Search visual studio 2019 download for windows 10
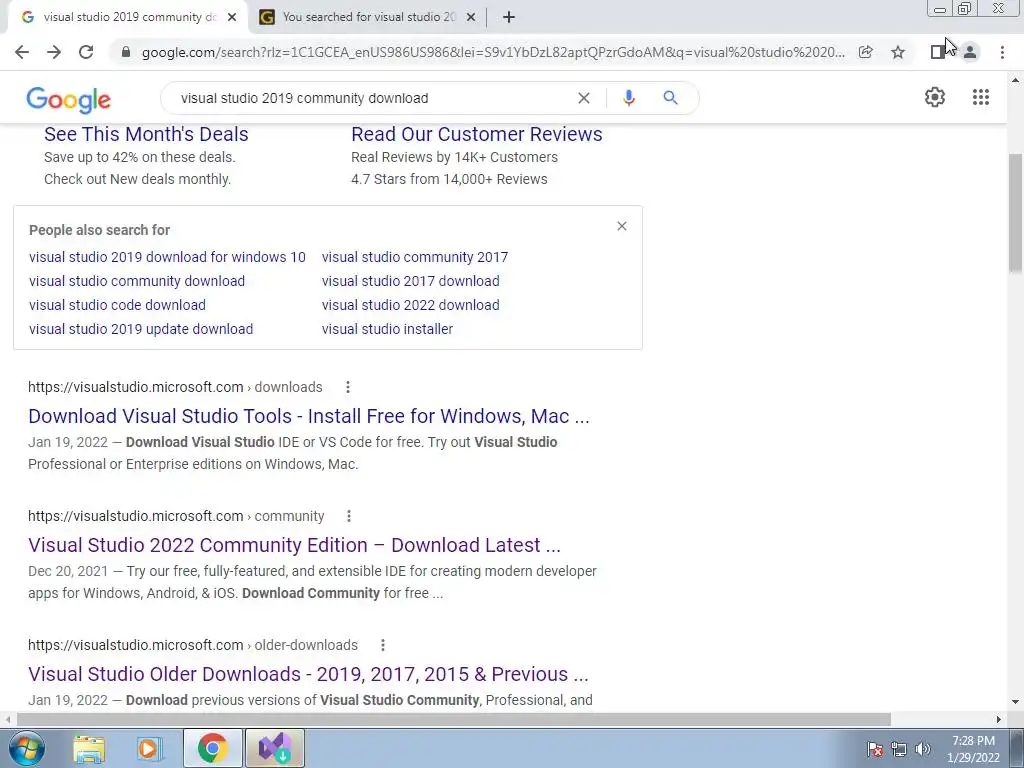Image resolution: width=1024 pixels, height=768 pixels. pos(167,257)
